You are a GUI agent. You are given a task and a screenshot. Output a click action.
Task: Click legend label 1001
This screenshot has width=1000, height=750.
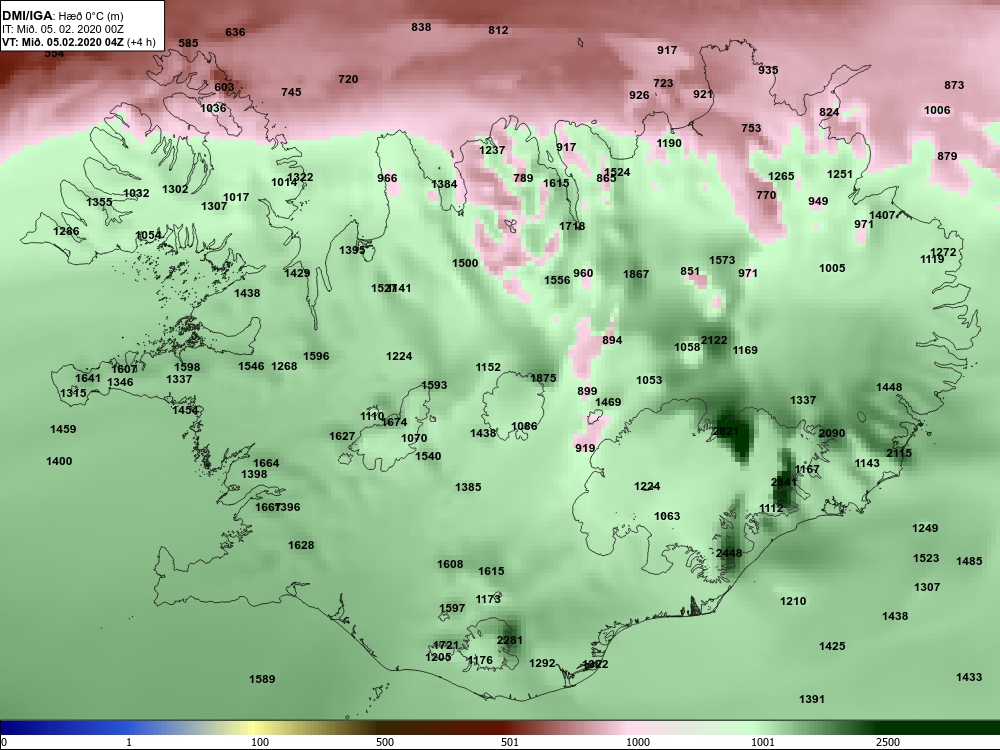click(763, 742)
